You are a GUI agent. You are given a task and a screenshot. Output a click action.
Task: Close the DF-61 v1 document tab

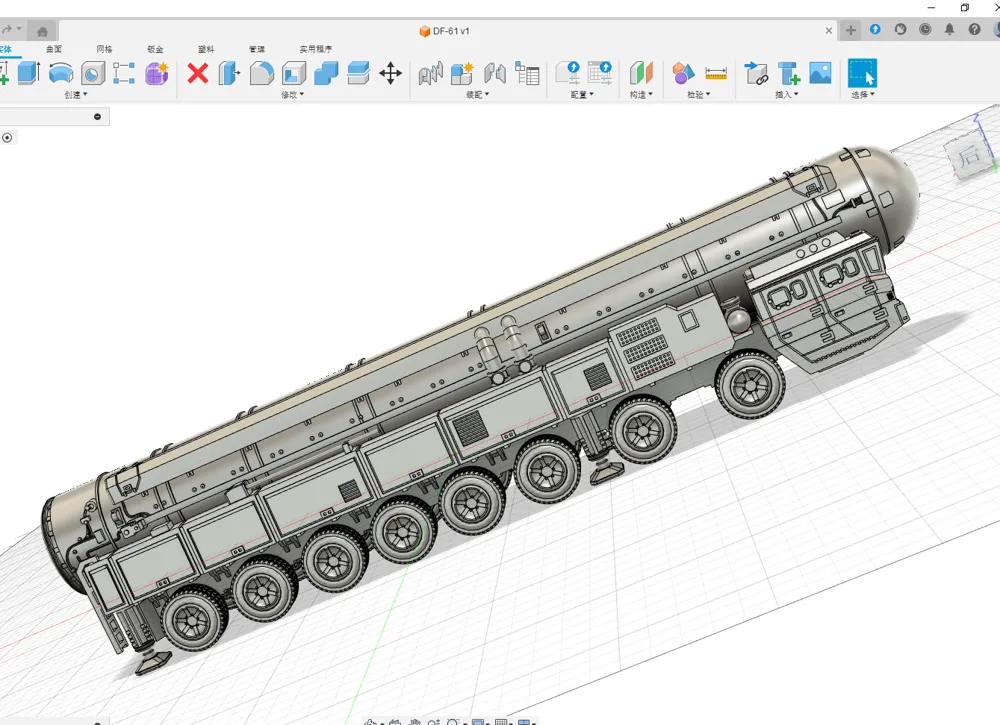(828, 31)
